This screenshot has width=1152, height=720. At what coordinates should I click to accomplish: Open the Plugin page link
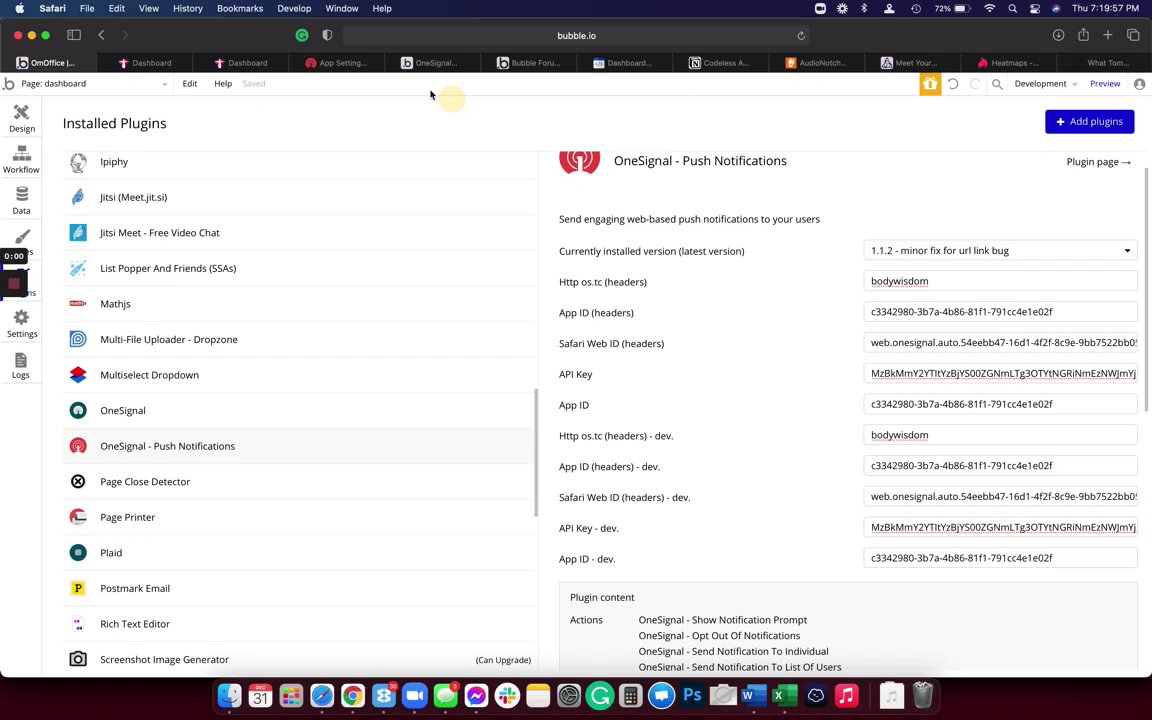[x=1098, y=162]
